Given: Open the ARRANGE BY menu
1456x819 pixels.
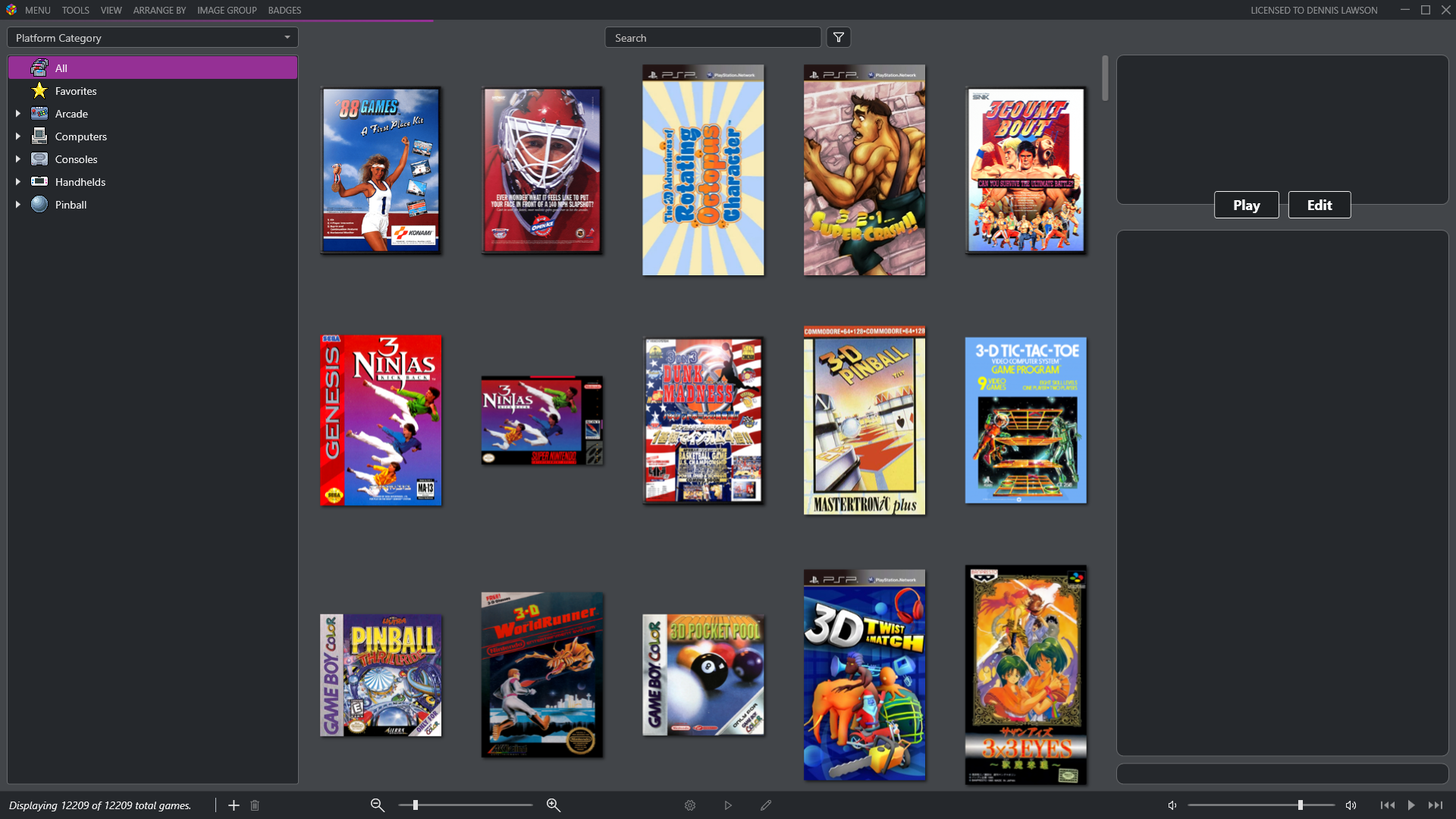Looking at the screenshot, I should pos(159,10).
